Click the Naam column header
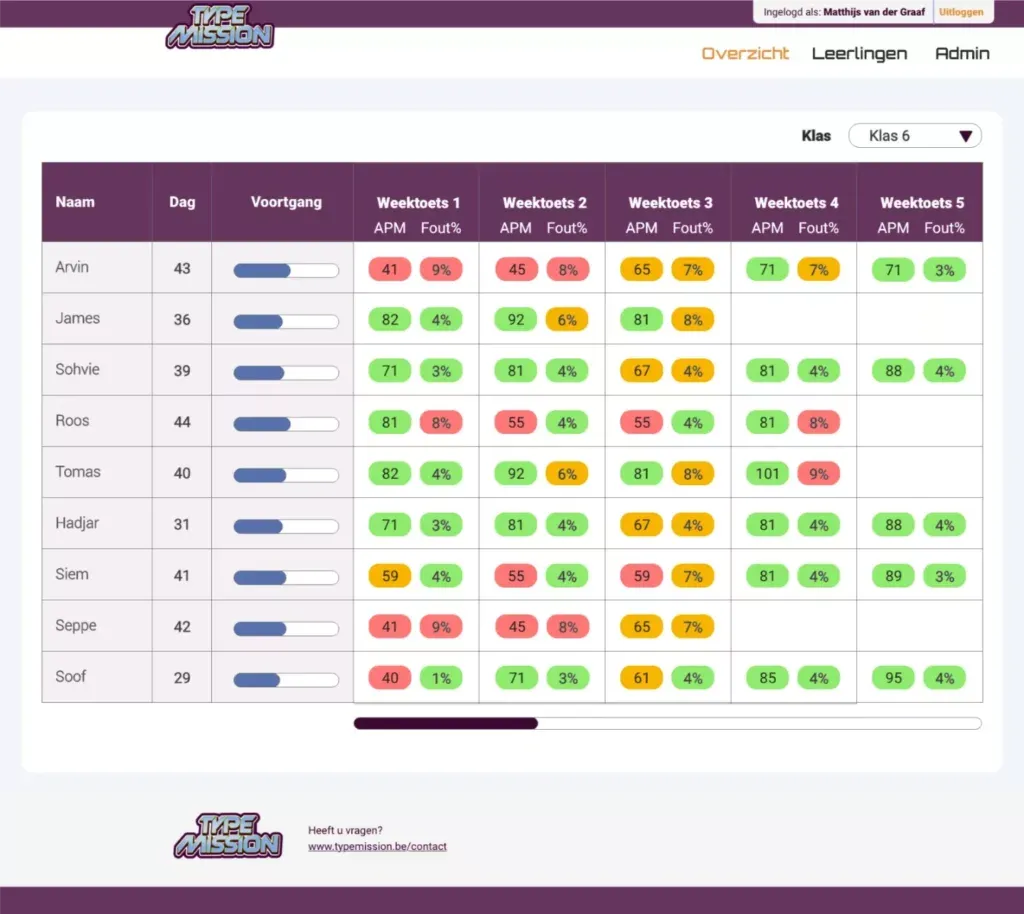The width and height of the screenshot is (1024, 914). 75,202
